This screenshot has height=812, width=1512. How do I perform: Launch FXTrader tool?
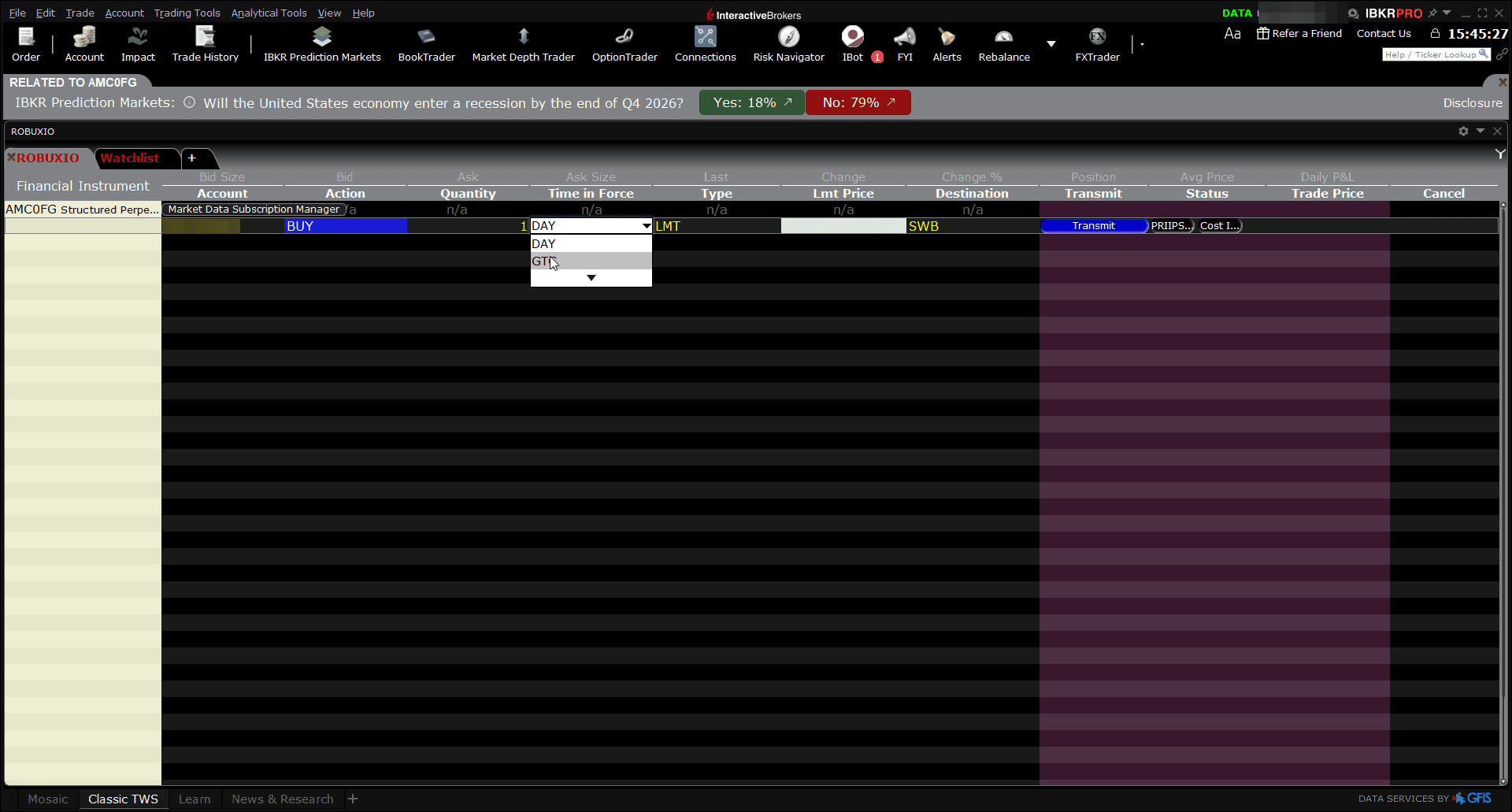point(1097,44)
